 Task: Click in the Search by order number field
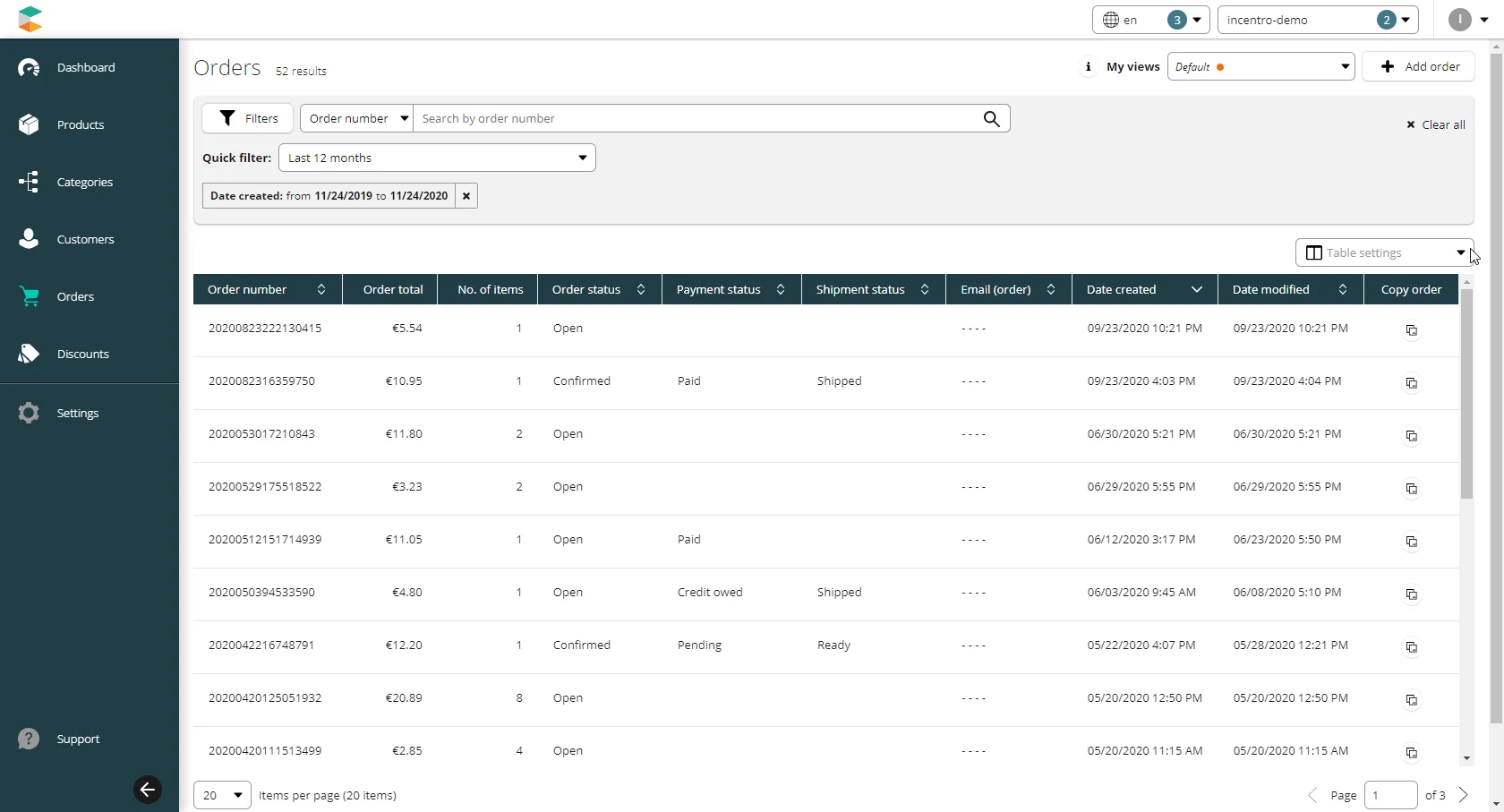pos(696,118)
